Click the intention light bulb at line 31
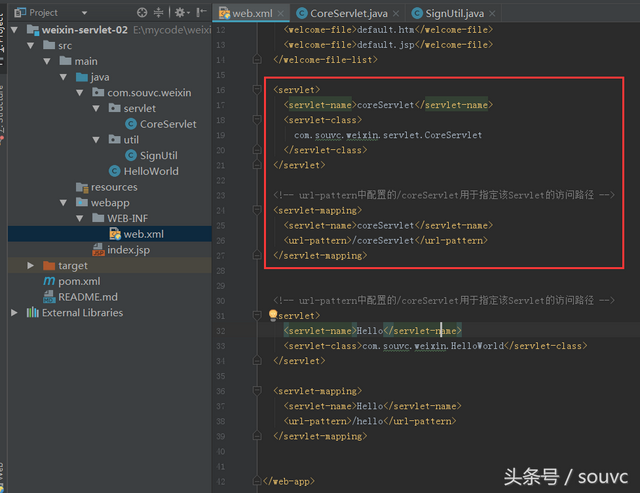Screen dimensions: 640x493 [273, 315]
